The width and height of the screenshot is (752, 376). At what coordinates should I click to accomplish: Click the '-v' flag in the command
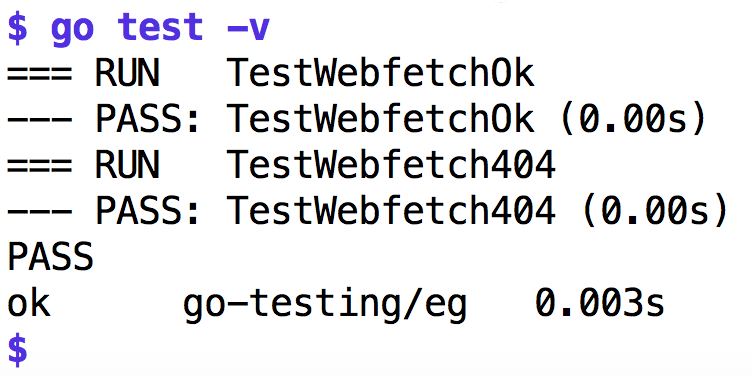tap(249, 30)
